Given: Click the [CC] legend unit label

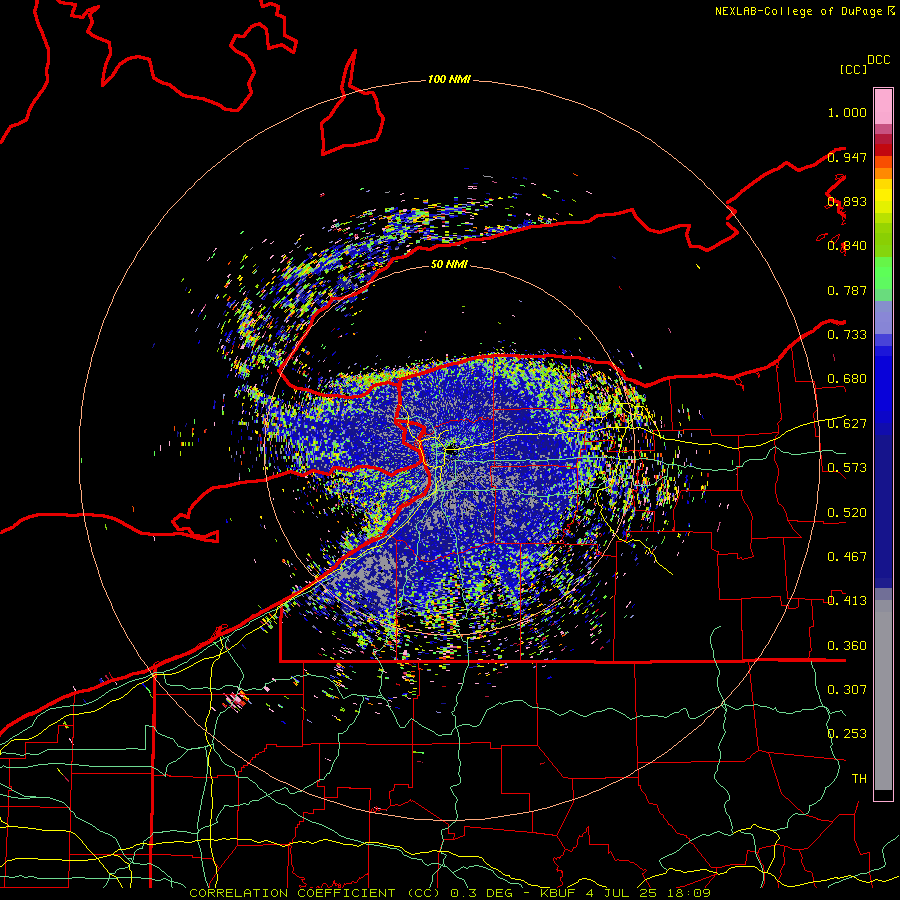Looking at the screenshot, I should (853, 69).
